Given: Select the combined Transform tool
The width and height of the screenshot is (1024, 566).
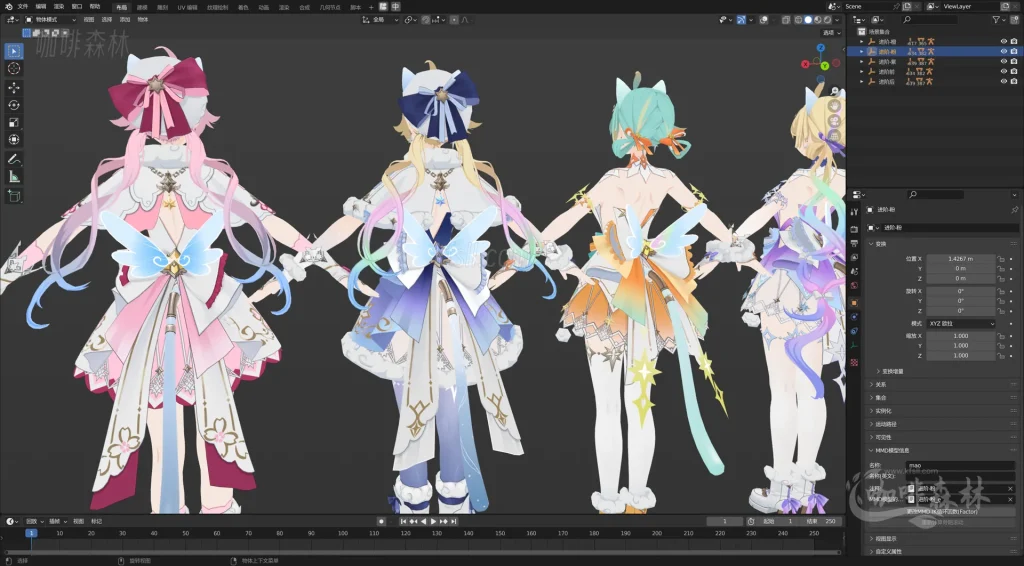Looking at the screenshot, I should coord(14,140).
